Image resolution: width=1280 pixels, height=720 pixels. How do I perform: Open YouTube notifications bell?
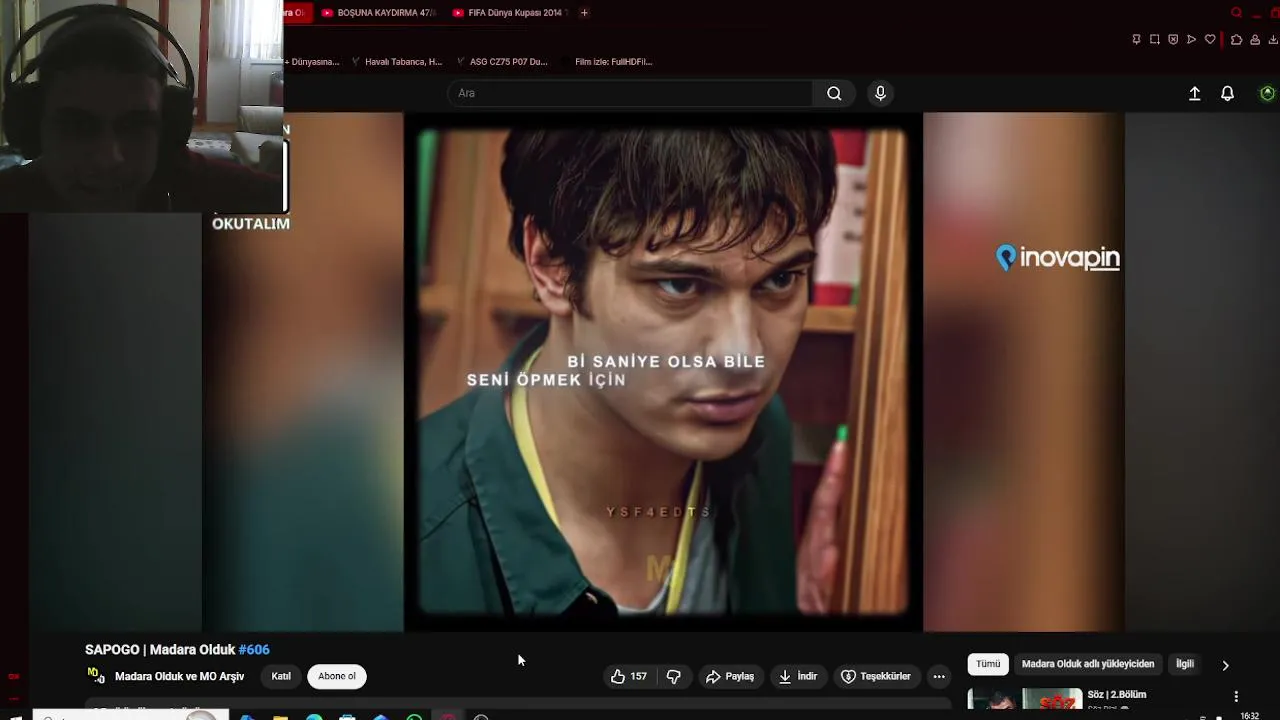1227,93
